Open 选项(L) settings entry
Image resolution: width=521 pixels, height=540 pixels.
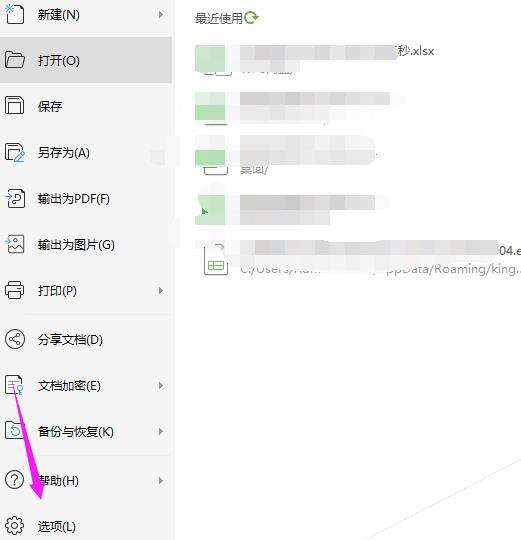tap(86, 526)
